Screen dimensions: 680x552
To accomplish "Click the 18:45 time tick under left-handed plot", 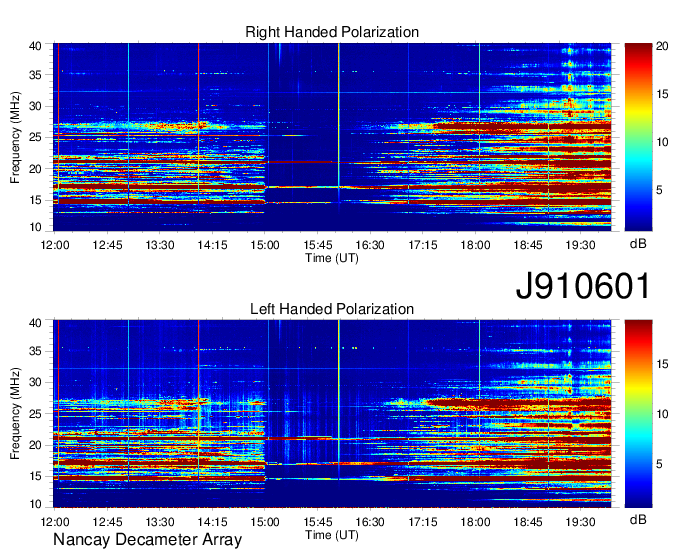I will point(528,522).
